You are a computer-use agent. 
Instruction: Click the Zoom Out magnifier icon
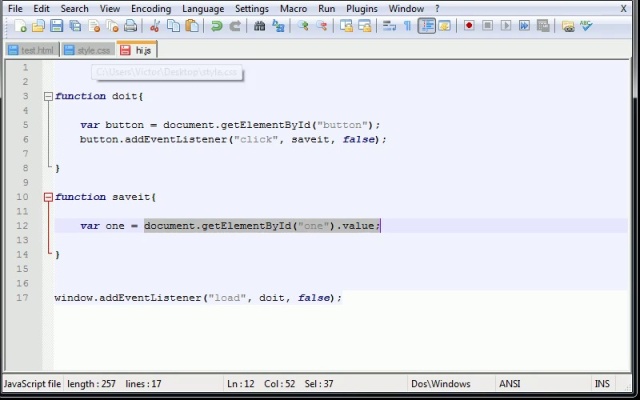pos(322,26)
